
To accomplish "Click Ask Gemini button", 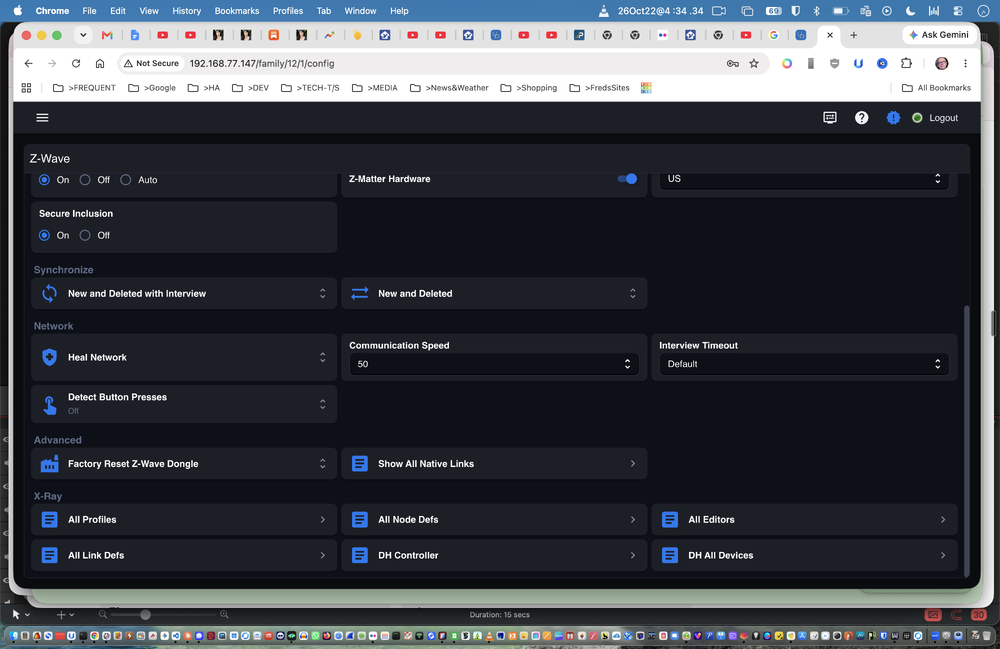I will coord(939,35).
